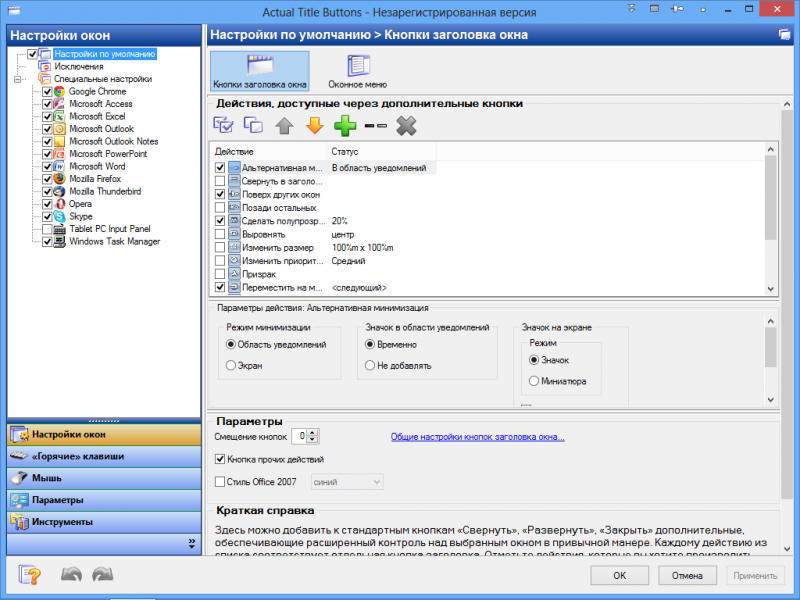Move action up with gray arrow
The image size is (800, 600).
[x=284, y=126]
